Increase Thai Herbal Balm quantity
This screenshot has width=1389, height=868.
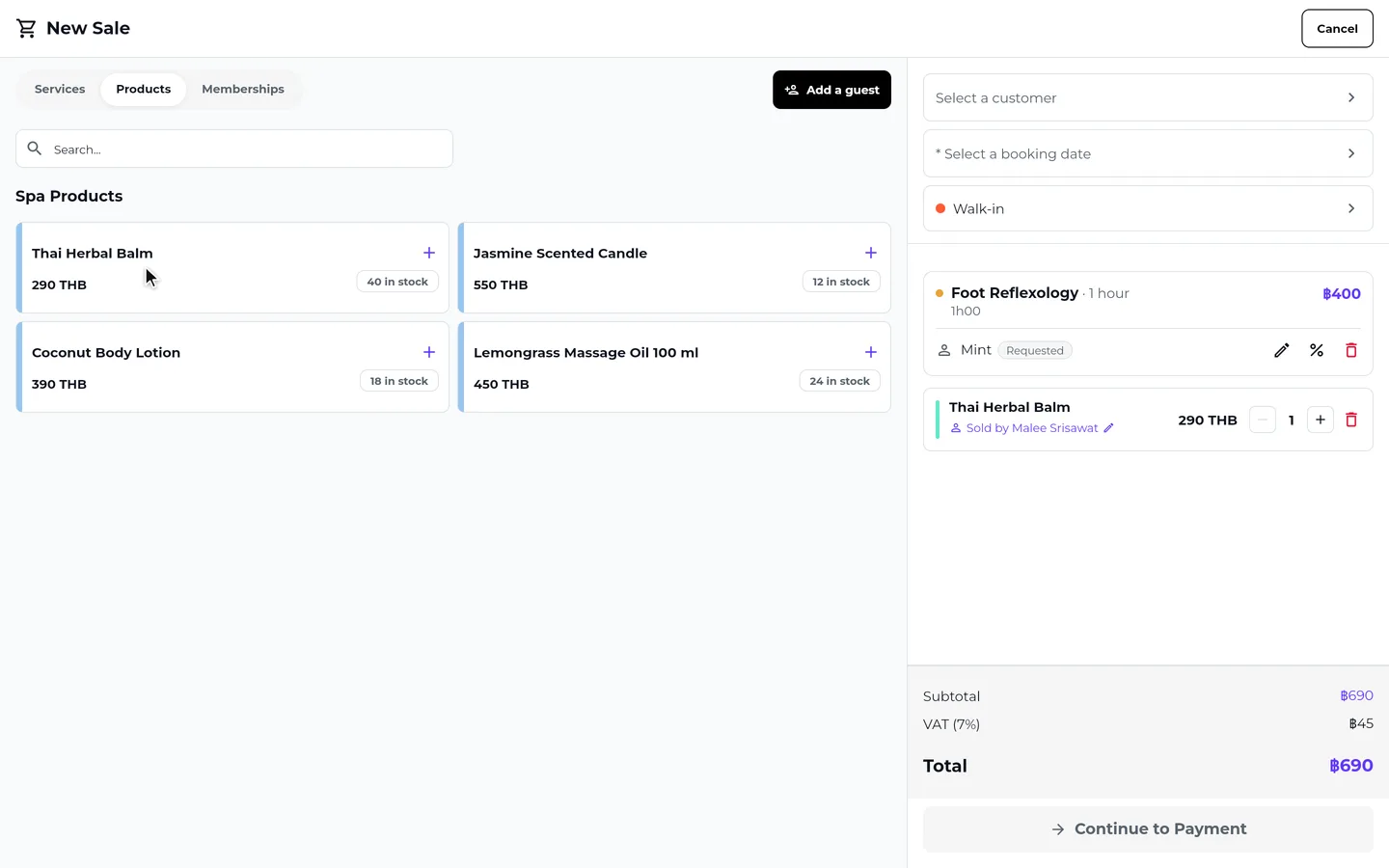1321,420
